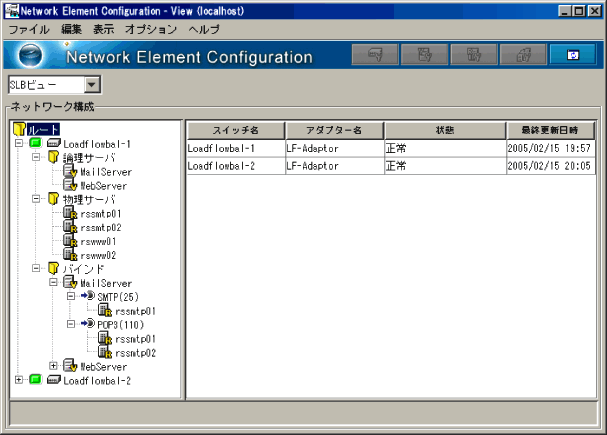Click the rswww01 server icon
Viewport: 607px width, 435px height.
(x=70, y=241)
